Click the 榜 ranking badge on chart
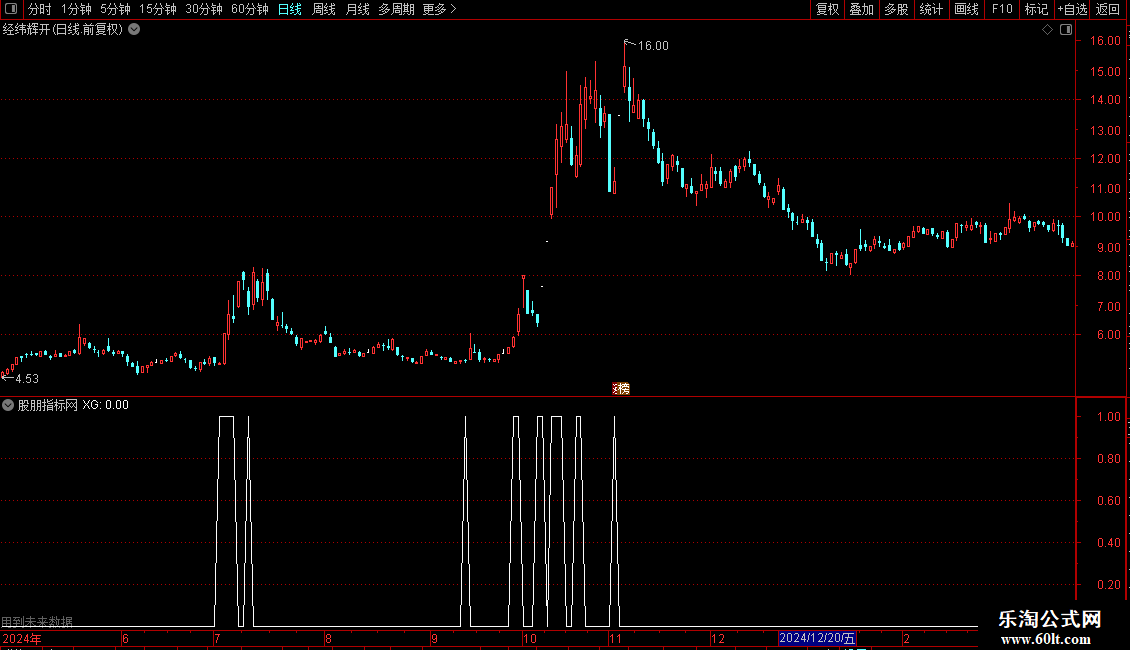Screen dimensions: 1130x650 click(621, 388)
